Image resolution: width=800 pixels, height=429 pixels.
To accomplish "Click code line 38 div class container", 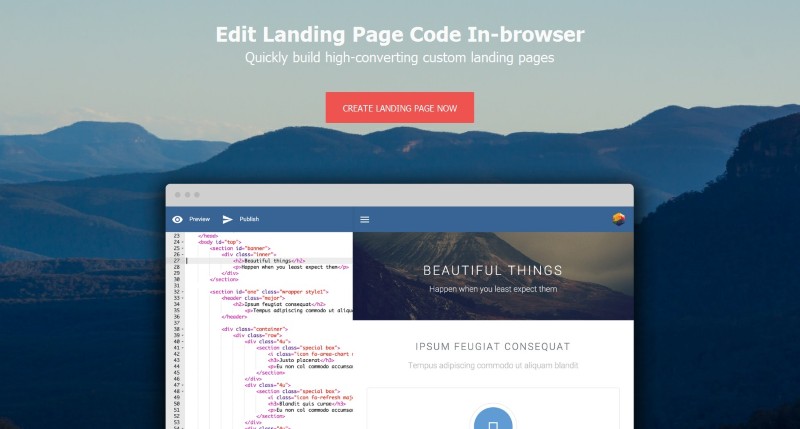I will [255, 330].
